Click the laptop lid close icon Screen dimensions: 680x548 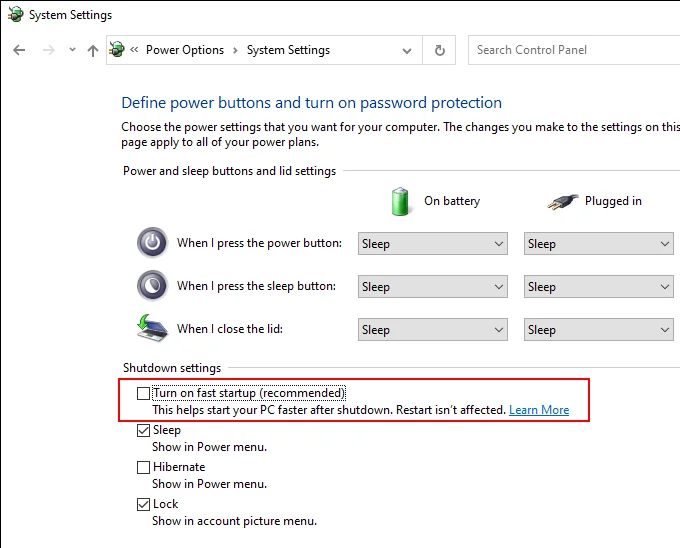152,328
